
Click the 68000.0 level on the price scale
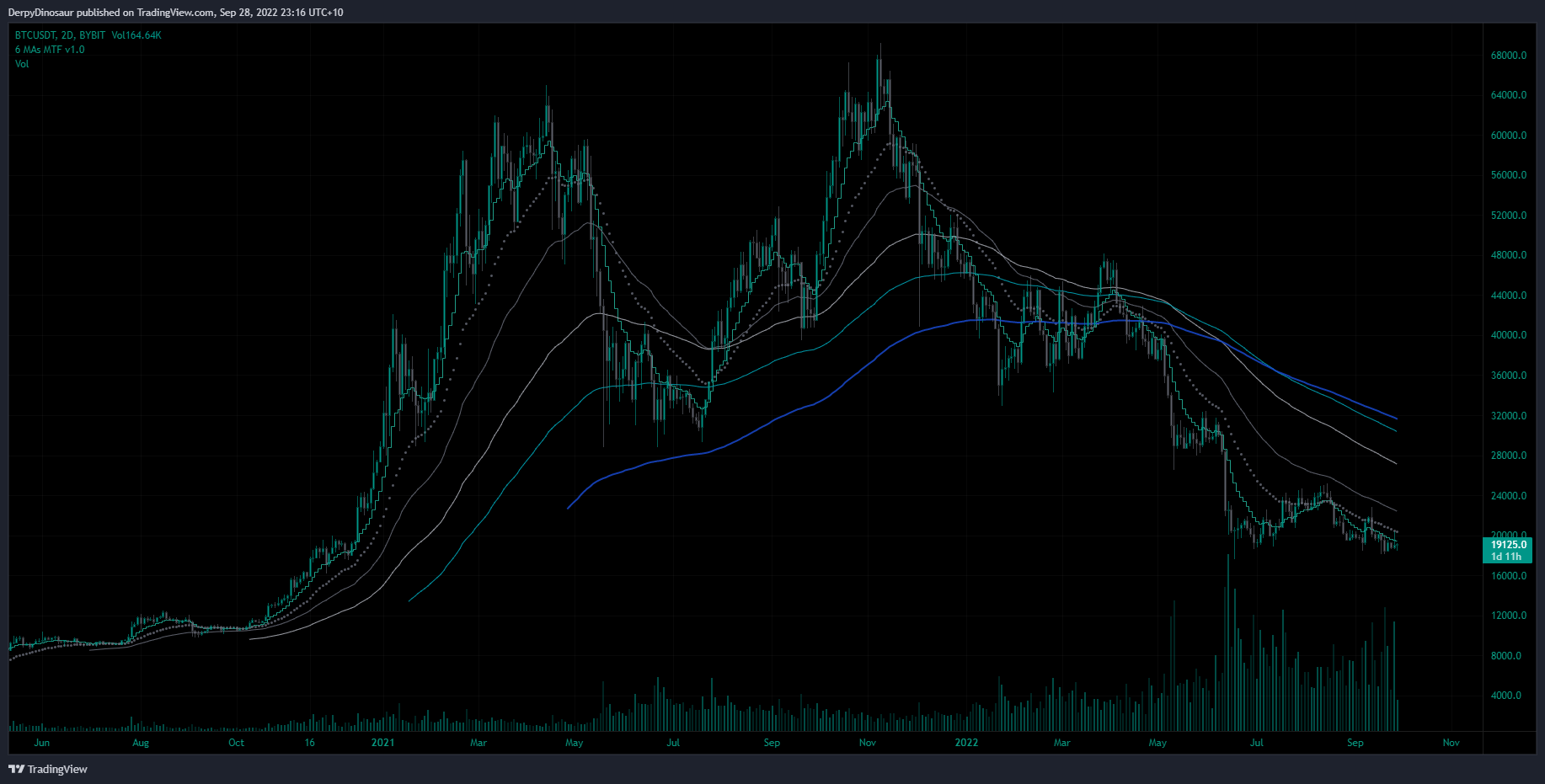tap(1507, 55)
